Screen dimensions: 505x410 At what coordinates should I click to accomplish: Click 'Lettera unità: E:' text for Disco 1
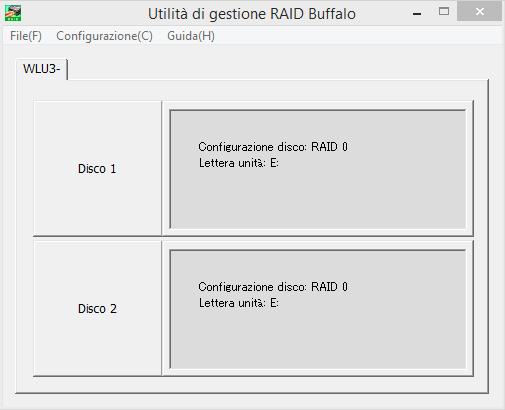[239, 163]
